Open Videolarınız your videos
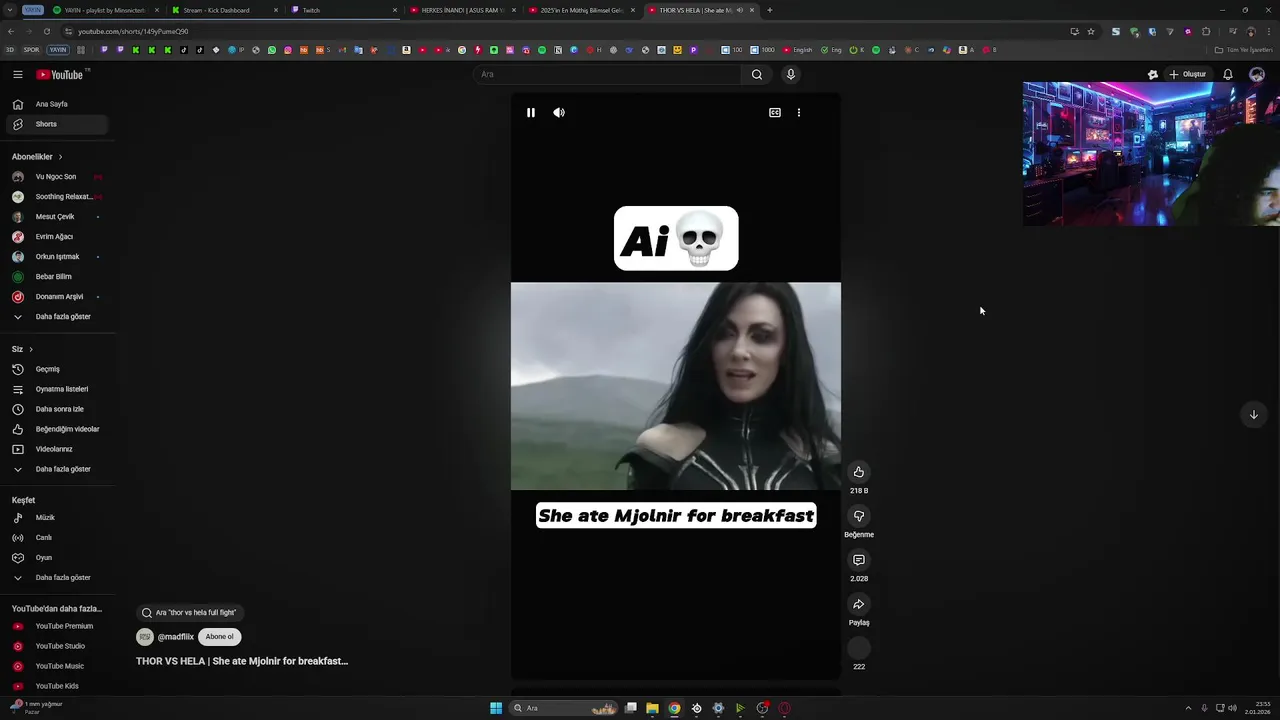 57,449
